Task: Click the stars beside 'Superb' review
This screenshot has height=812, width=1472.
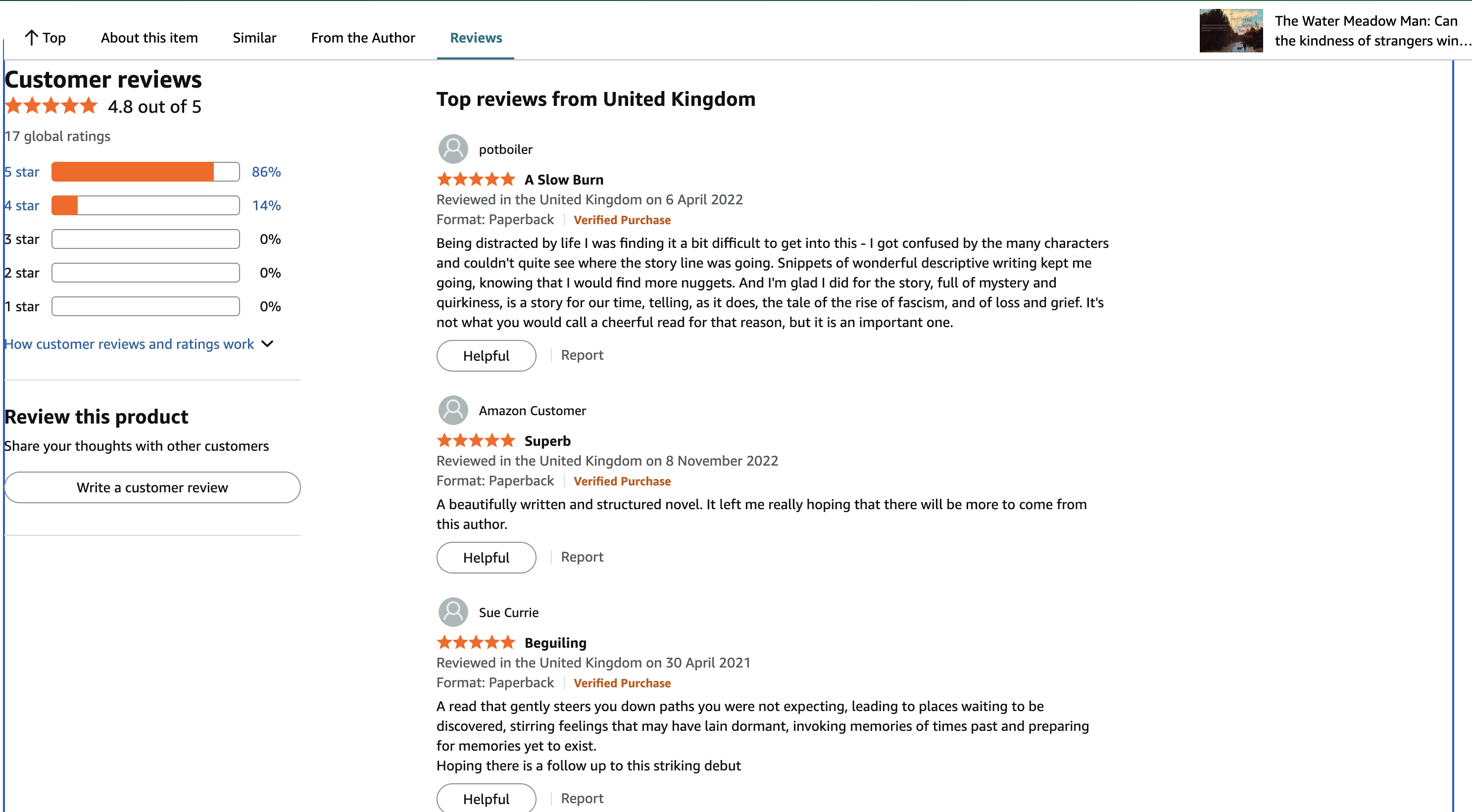Action: pos(476,440)
